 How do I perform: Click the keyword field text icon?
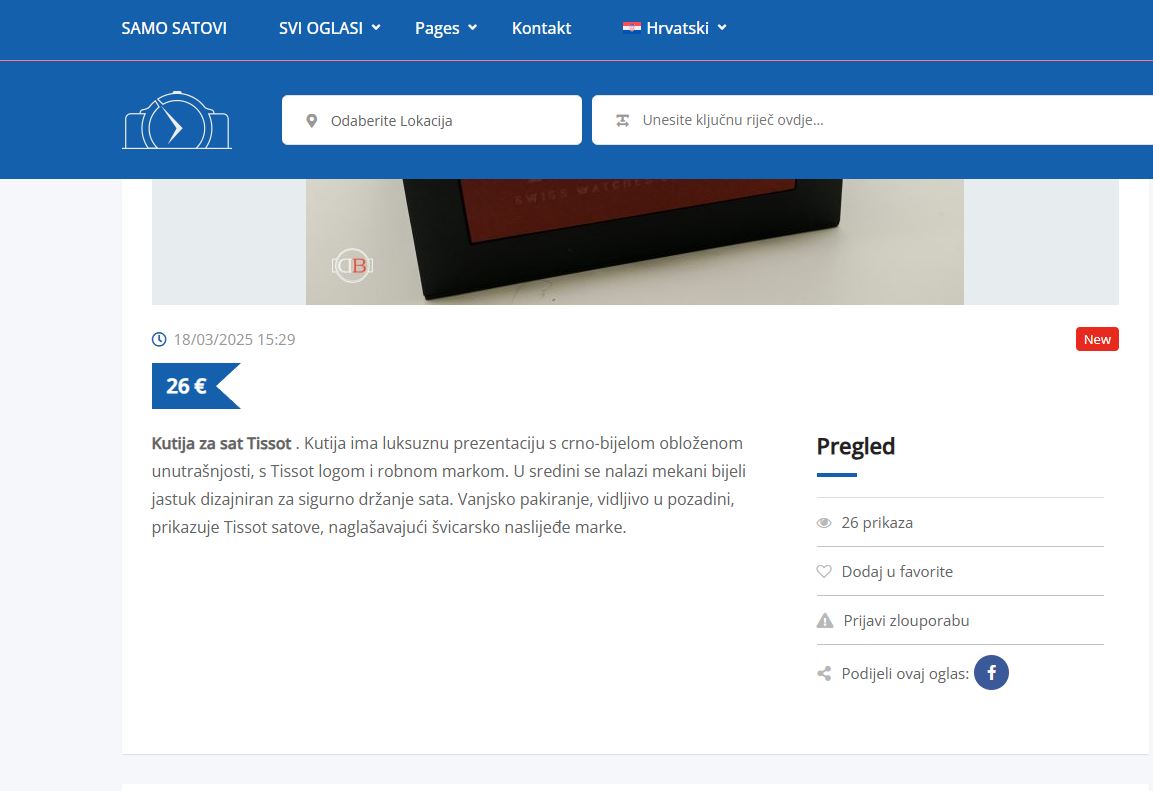click(x=623, y=121)
